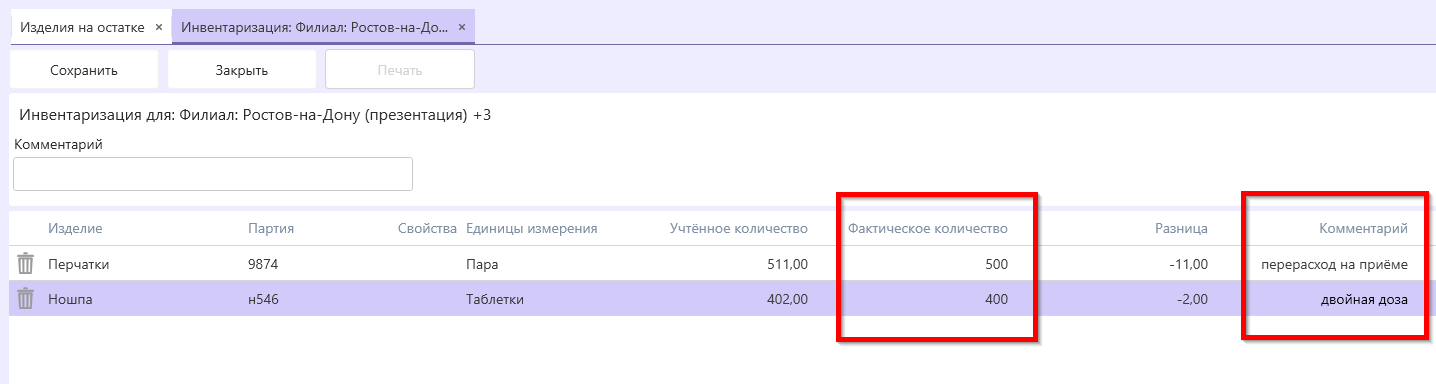Image resolution: width=1436 pixels, height=384 pixels.
Task: Select the Инвентаризация: Филиал tab
Action: pyautogui.click(x=314, y=27)
